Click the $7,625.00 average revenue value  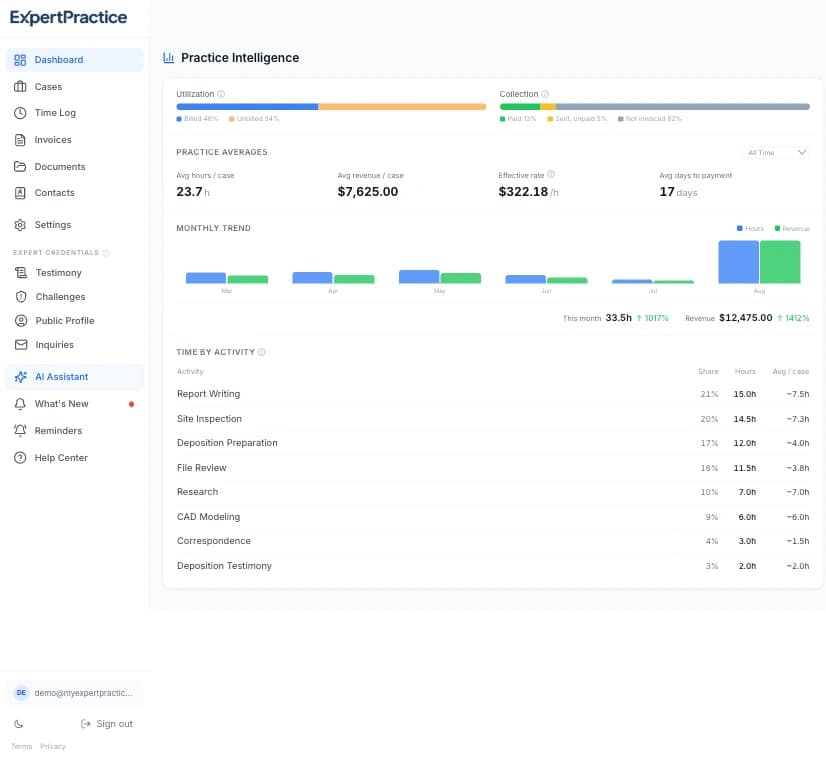368,192
